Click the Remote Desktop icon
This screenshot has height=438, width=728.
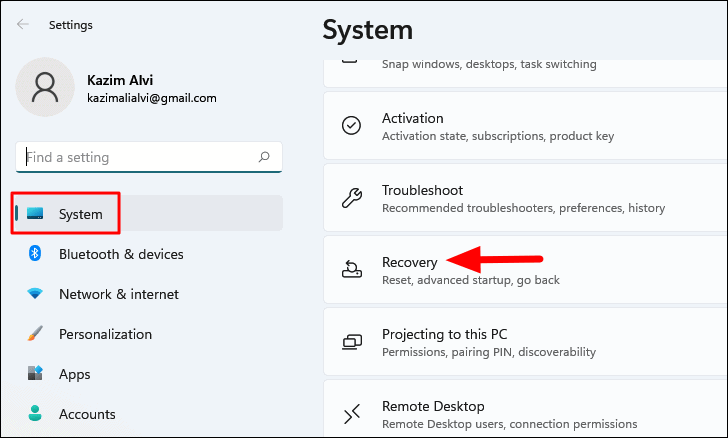351,413
